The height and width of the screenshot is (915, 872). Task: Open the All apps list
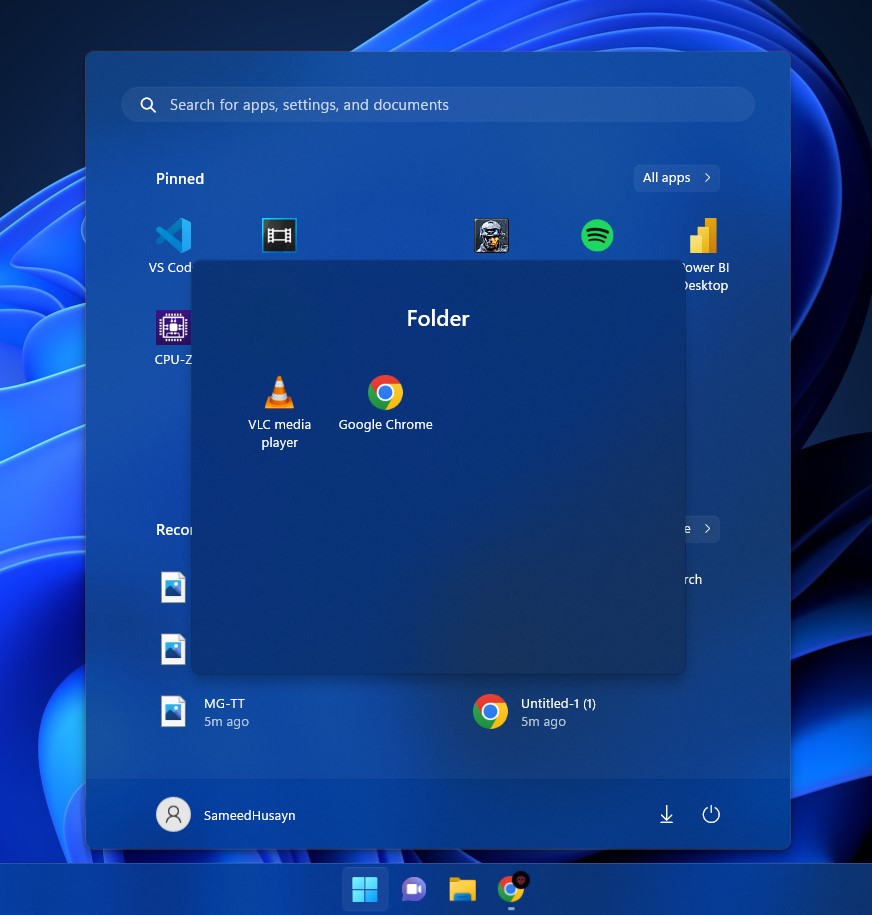tap(676, 178)
